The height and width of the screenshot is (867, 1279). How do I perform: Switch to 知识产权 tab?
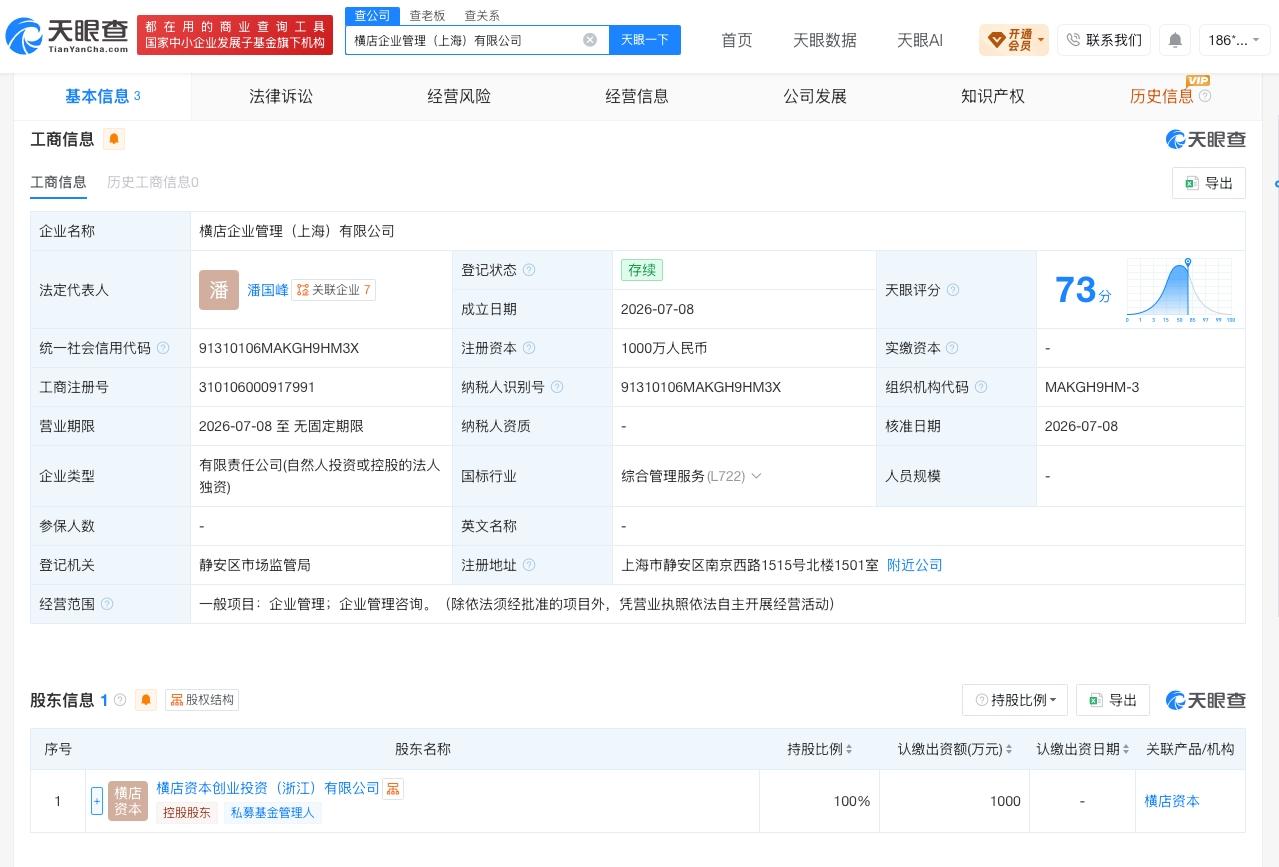tap(993, 96)
